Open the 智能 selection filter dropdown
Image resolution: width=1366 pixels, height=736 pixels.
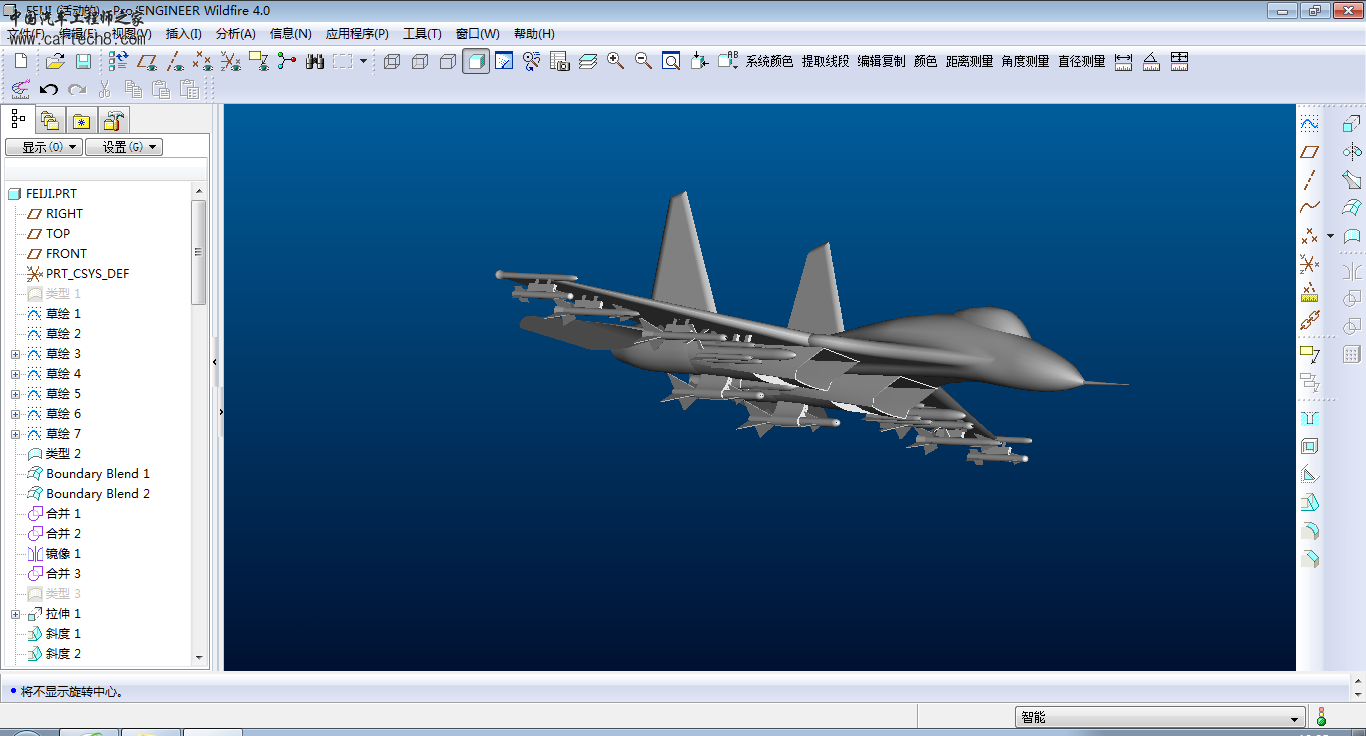click(x=1160, y=717)
